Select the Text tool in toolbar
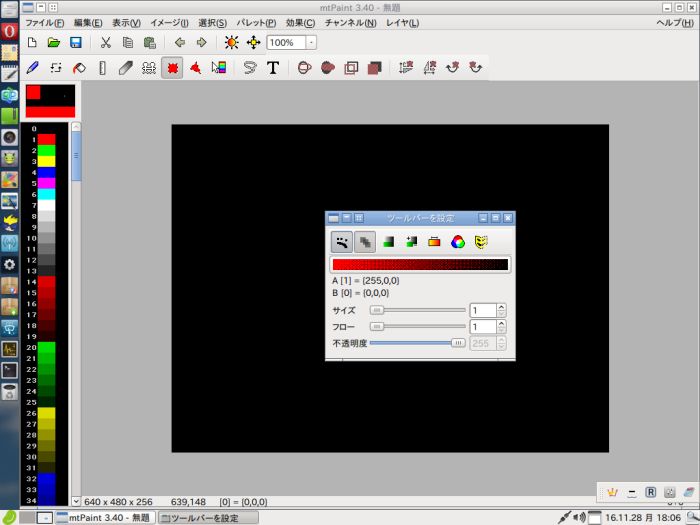This screenshot has width=700, height=525. click(x=273, y=68)
